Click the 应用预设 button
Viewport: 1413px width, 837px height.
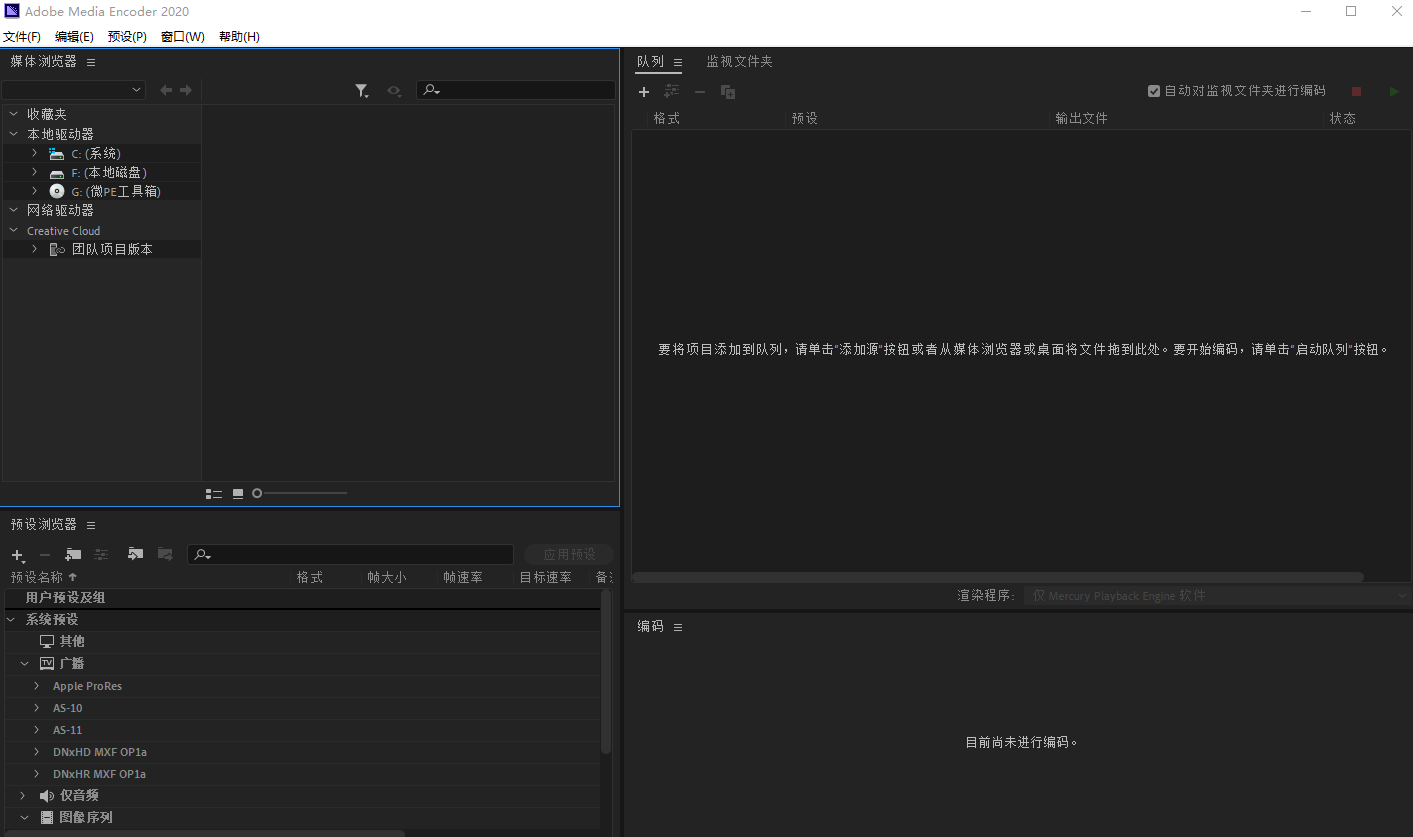point(569,554)
